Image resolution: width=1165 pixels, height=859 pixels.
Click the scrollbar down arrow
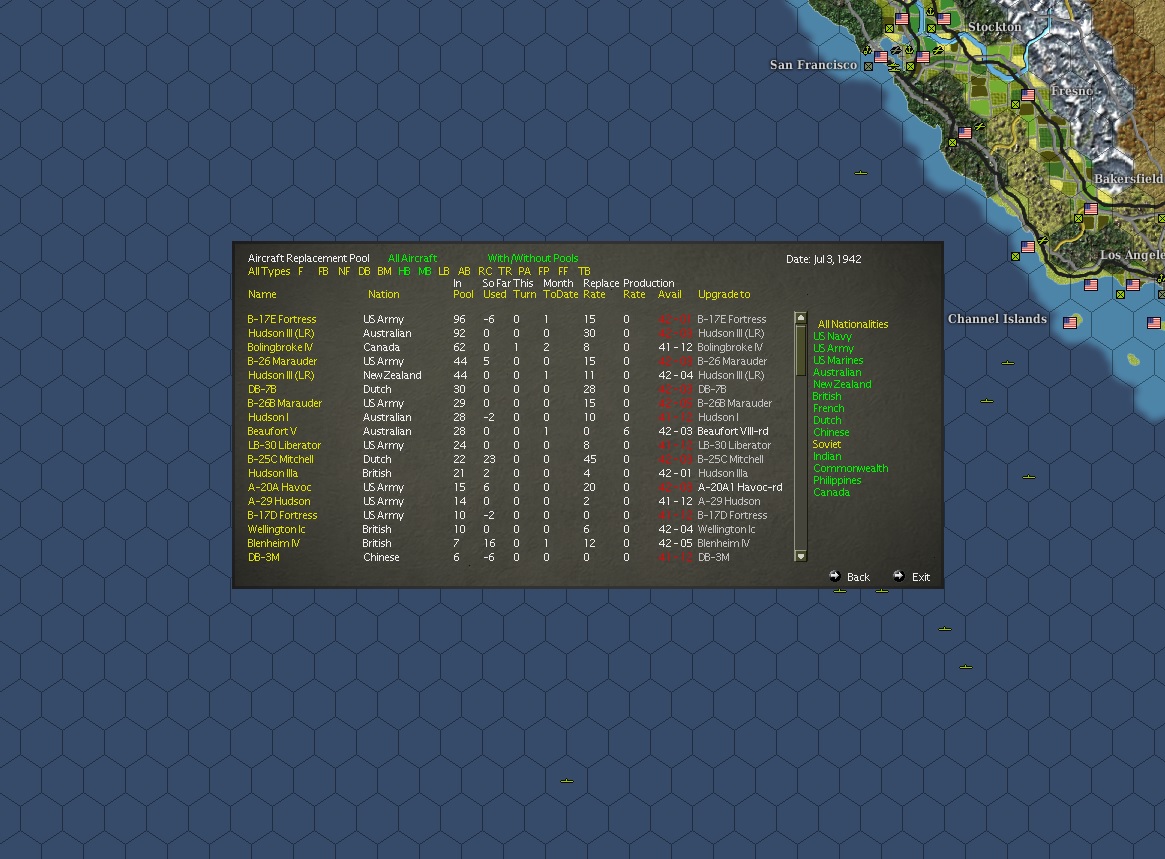tap(800, 556)
